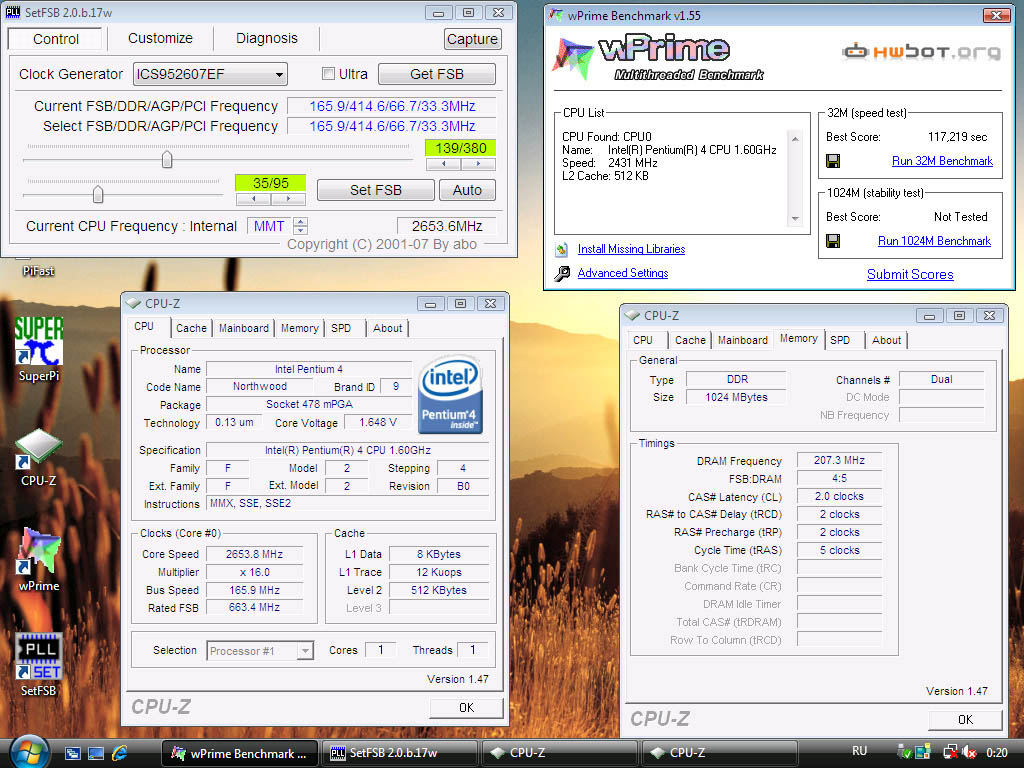The width and height of the screenshot is (1024, 768).
Task: Click the wPrime title bar icon
Action: click(x=556, y=14)
